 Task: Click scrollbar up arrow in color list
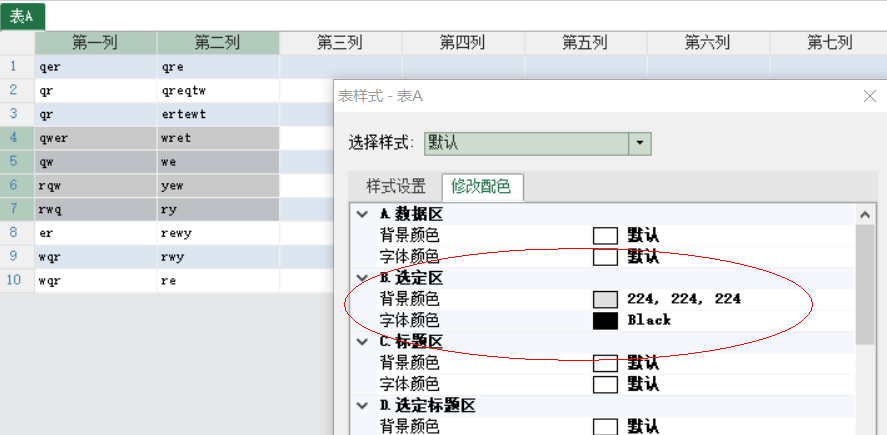(864, 215)
